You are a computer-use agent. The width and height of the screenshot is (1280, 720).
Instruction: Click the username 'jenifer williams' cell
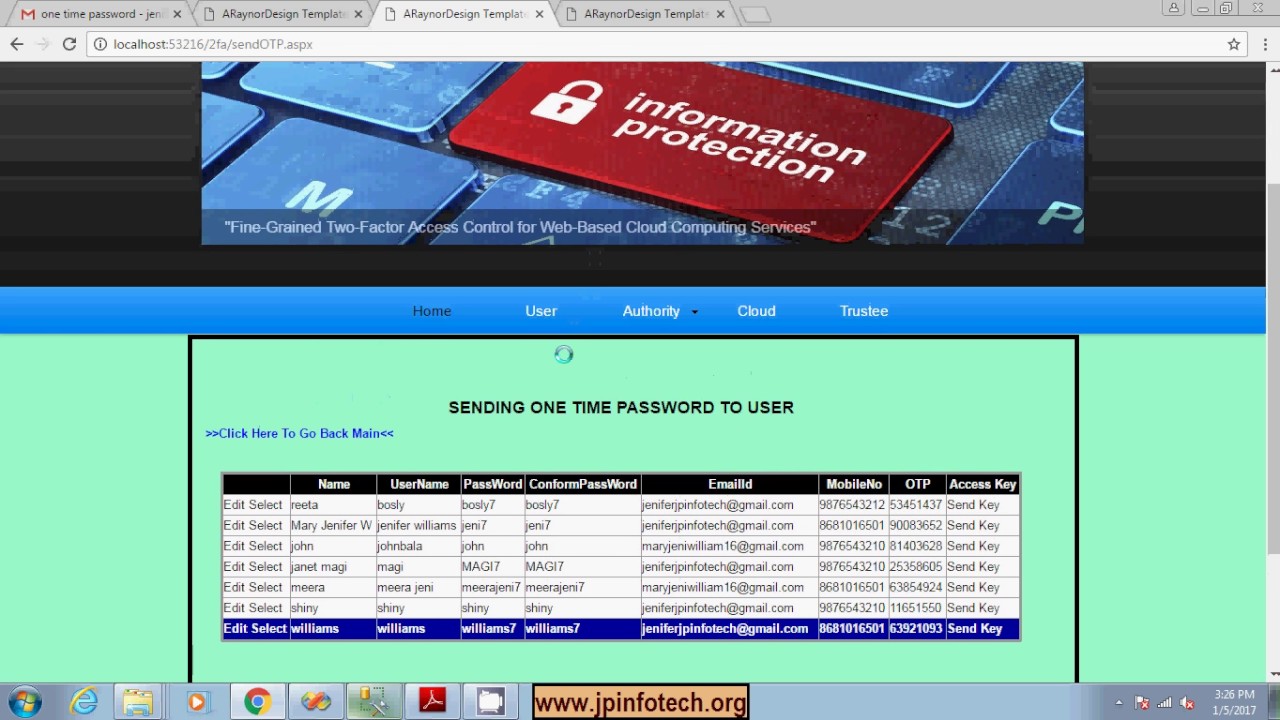(x=416, y=525)
